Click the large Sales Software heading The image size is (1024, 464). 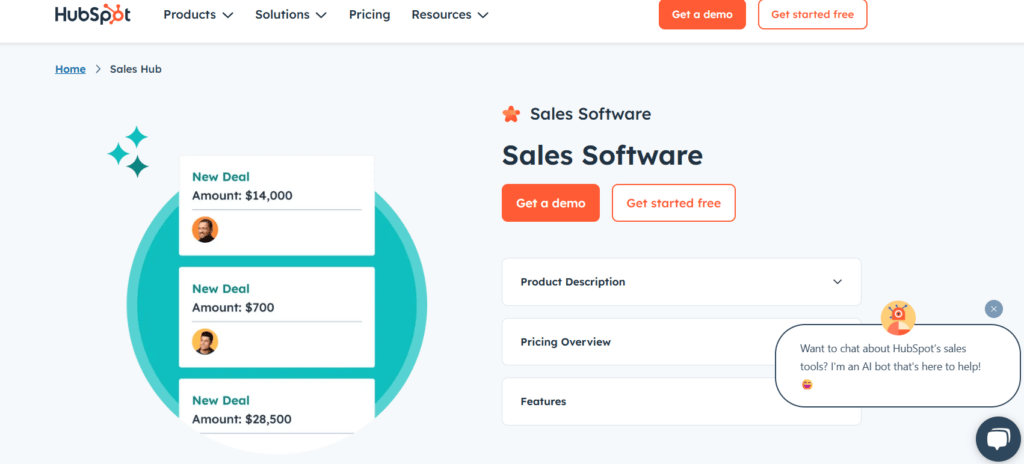[602, 156]
